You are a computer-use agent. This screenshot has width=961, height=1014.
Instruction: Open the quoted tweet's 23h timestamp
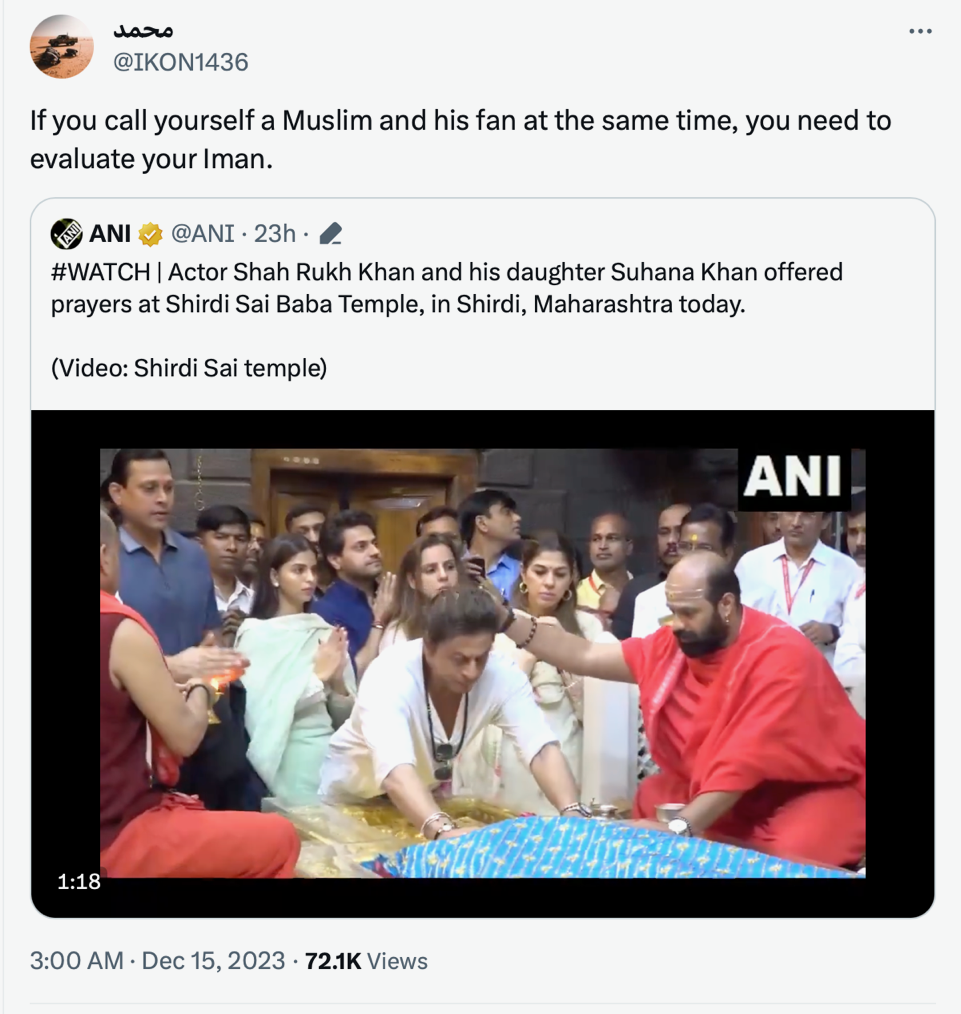[x=275, y=234]
